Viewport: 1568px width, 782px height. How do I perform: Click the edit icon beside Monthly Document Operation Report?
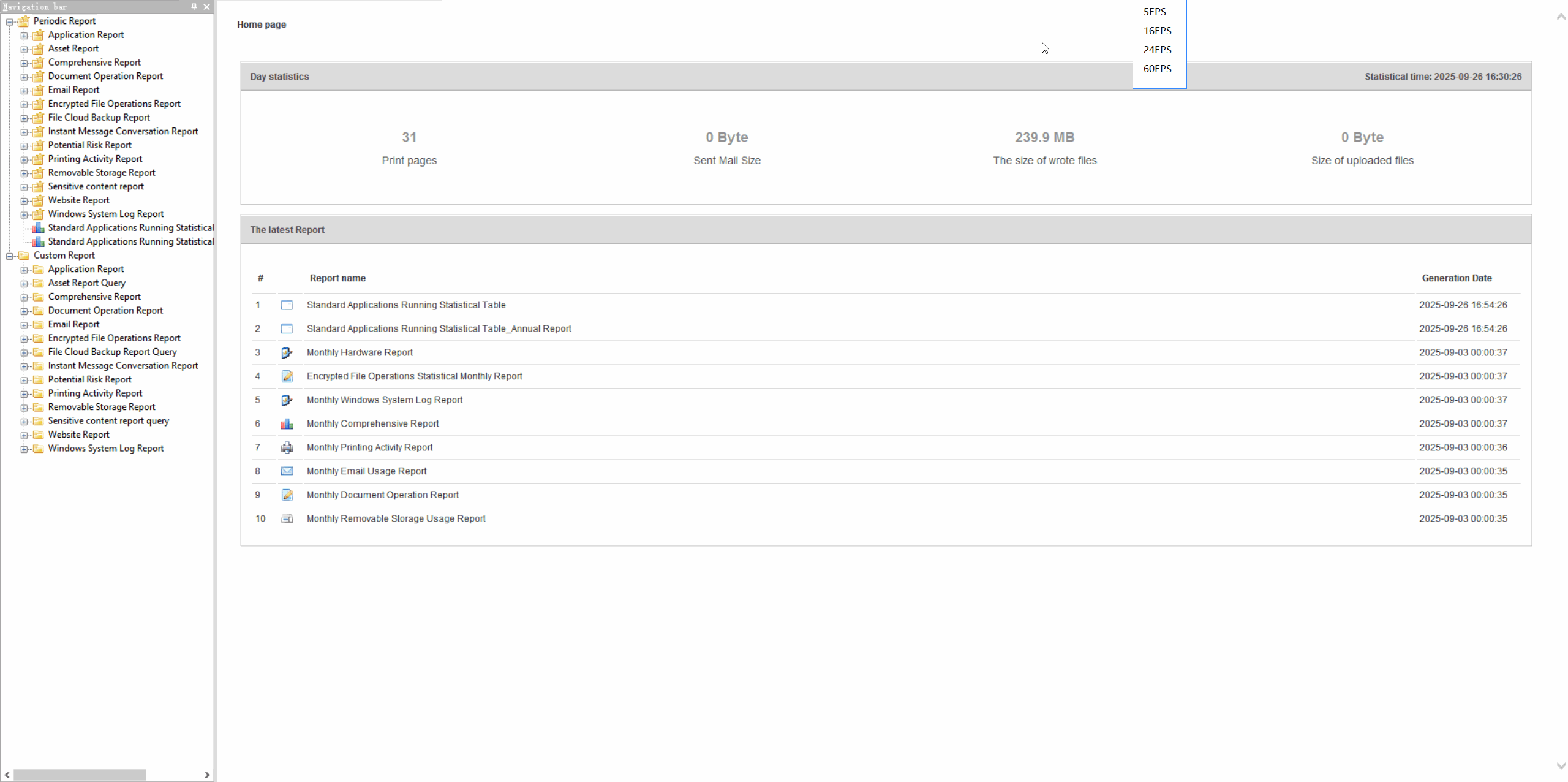(287, 495)
